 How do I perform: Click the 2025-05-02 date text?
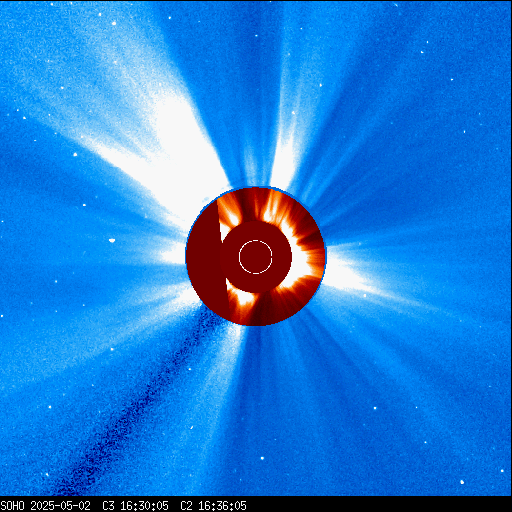(x=60, y=506)
